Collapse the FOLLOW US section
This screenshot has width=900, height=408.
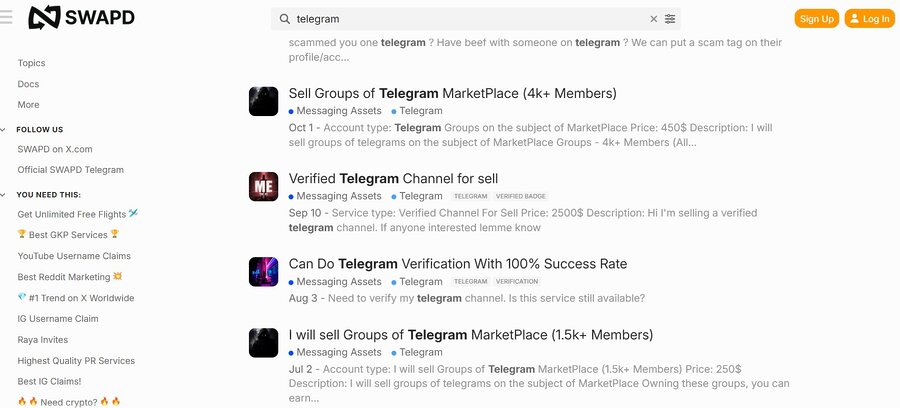4,129
